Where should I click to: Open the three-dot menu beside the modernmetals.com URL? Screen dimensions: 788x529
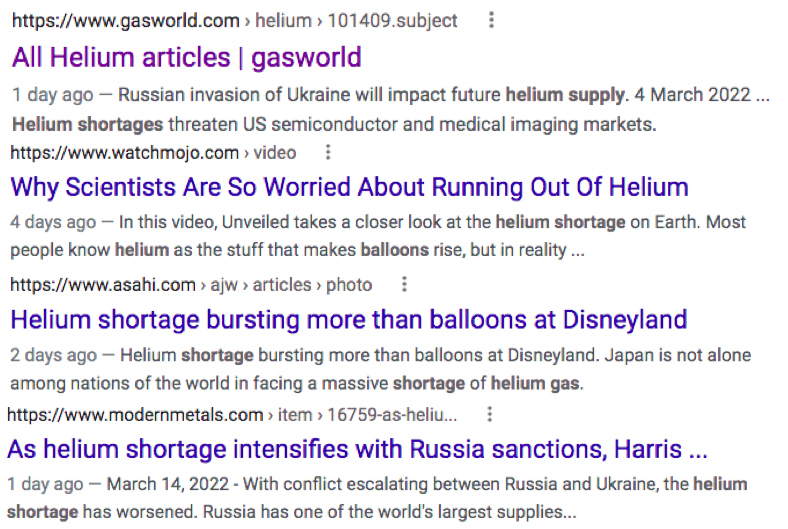point(489,414)
